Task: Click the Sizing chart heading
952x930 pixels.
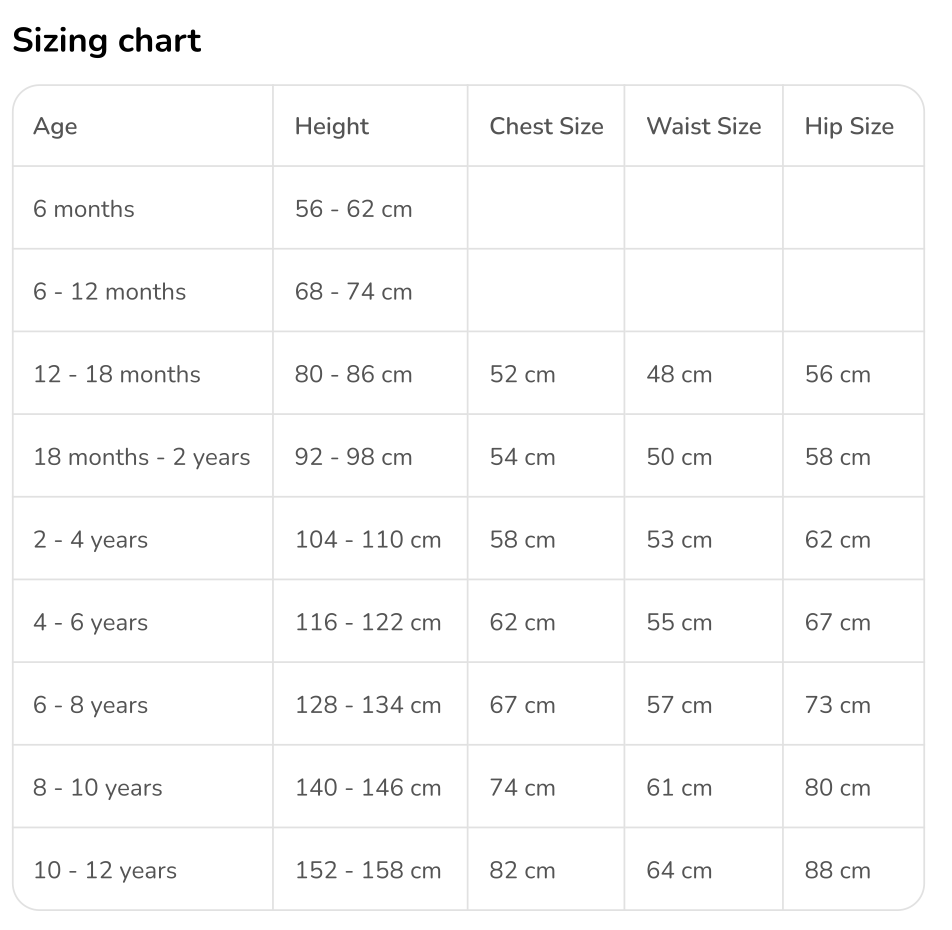Action: click(107, 41)
